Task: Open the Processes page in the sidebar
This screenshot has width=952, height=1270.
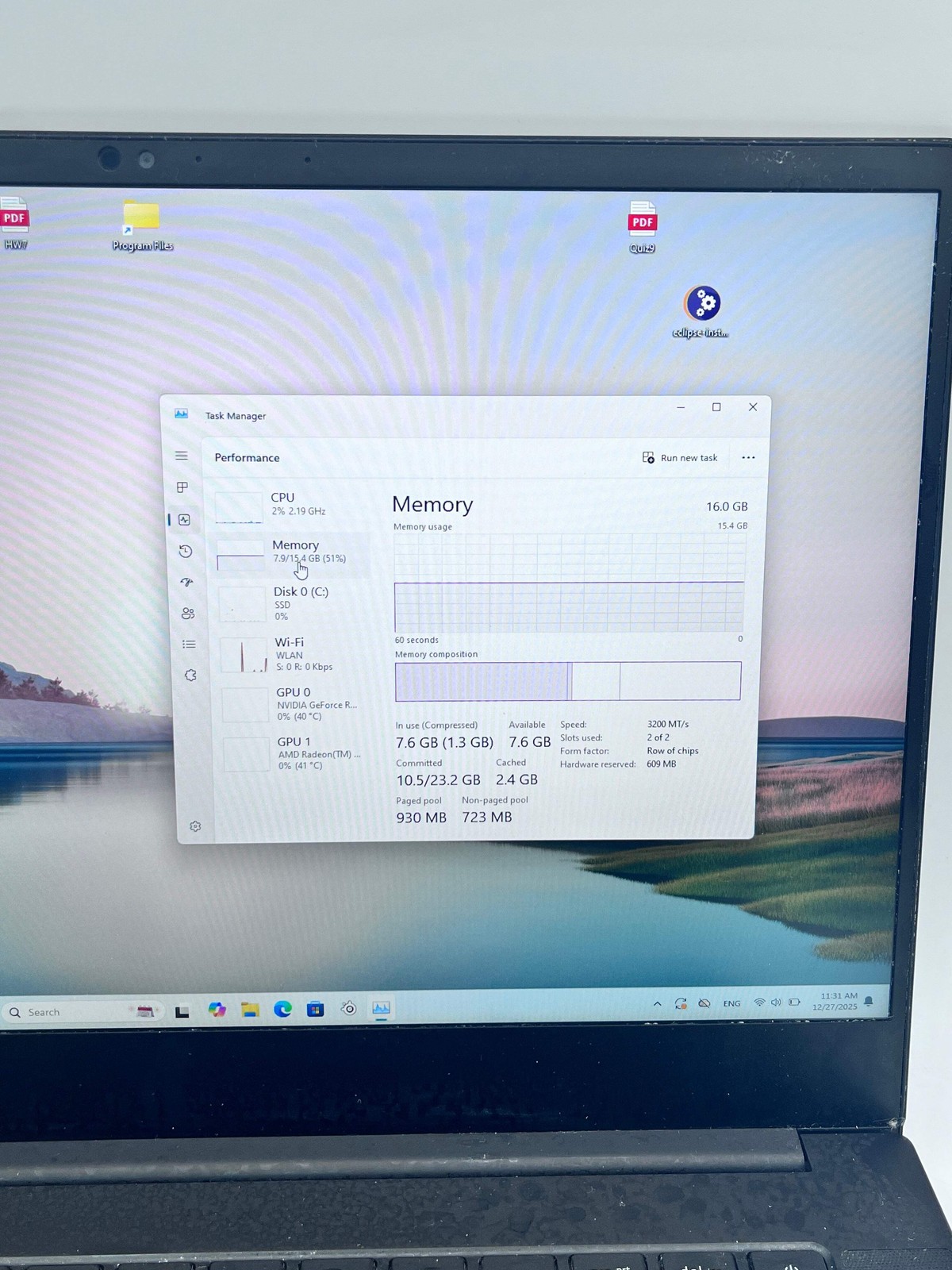Action: (x=182, y=487)
